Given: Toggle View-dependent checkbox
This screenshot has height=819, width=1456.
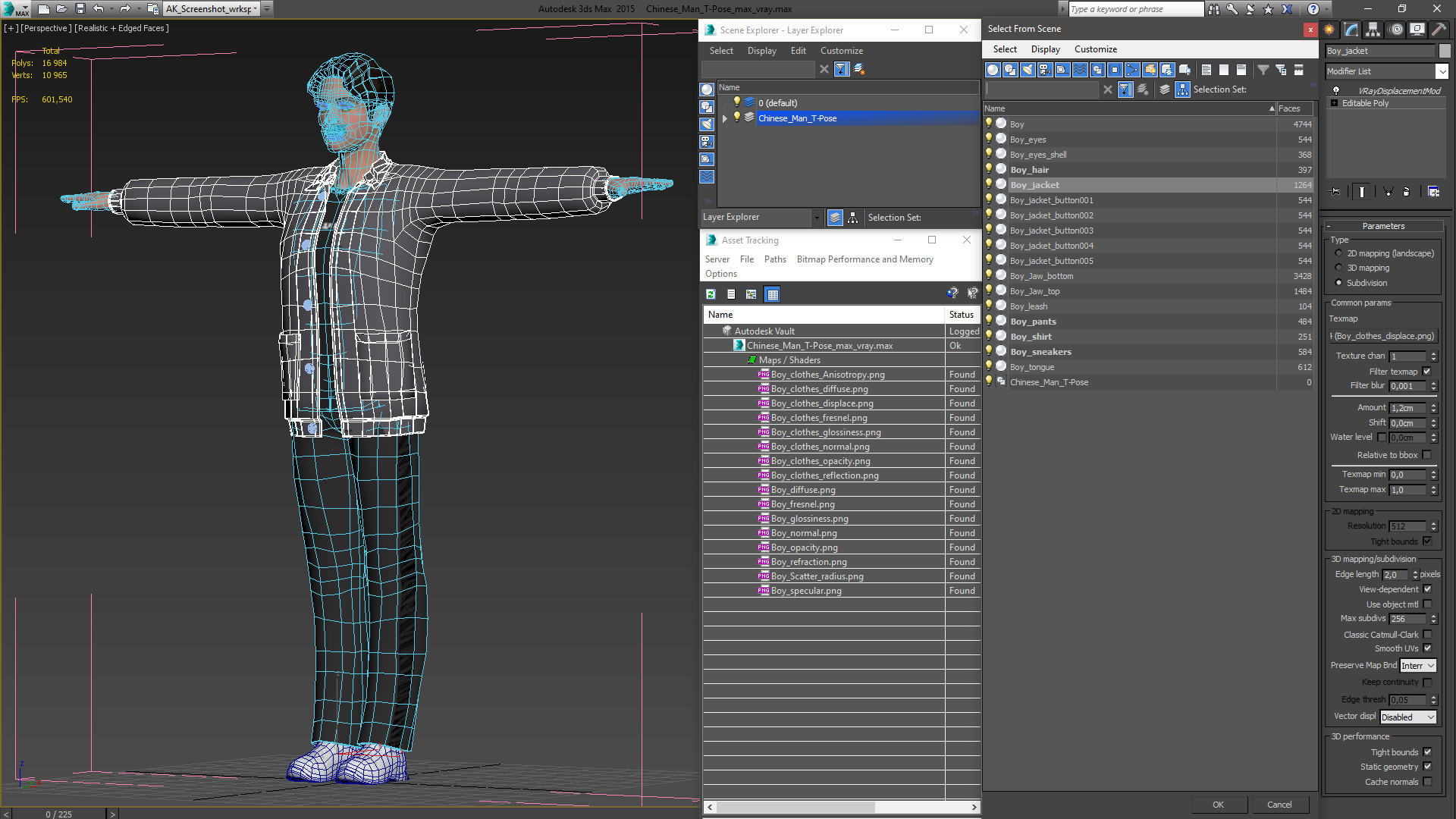Looking at the screenshot, I should point(1427,589).
